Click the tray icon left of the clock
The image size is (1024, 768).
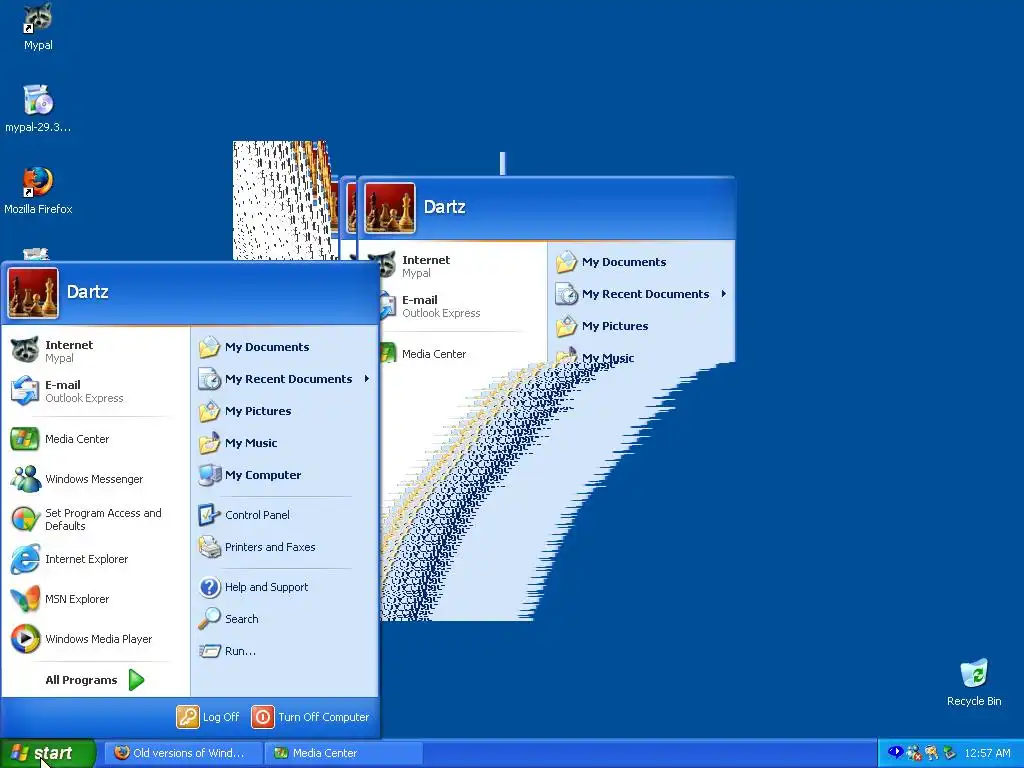click(x=950, y=753)
